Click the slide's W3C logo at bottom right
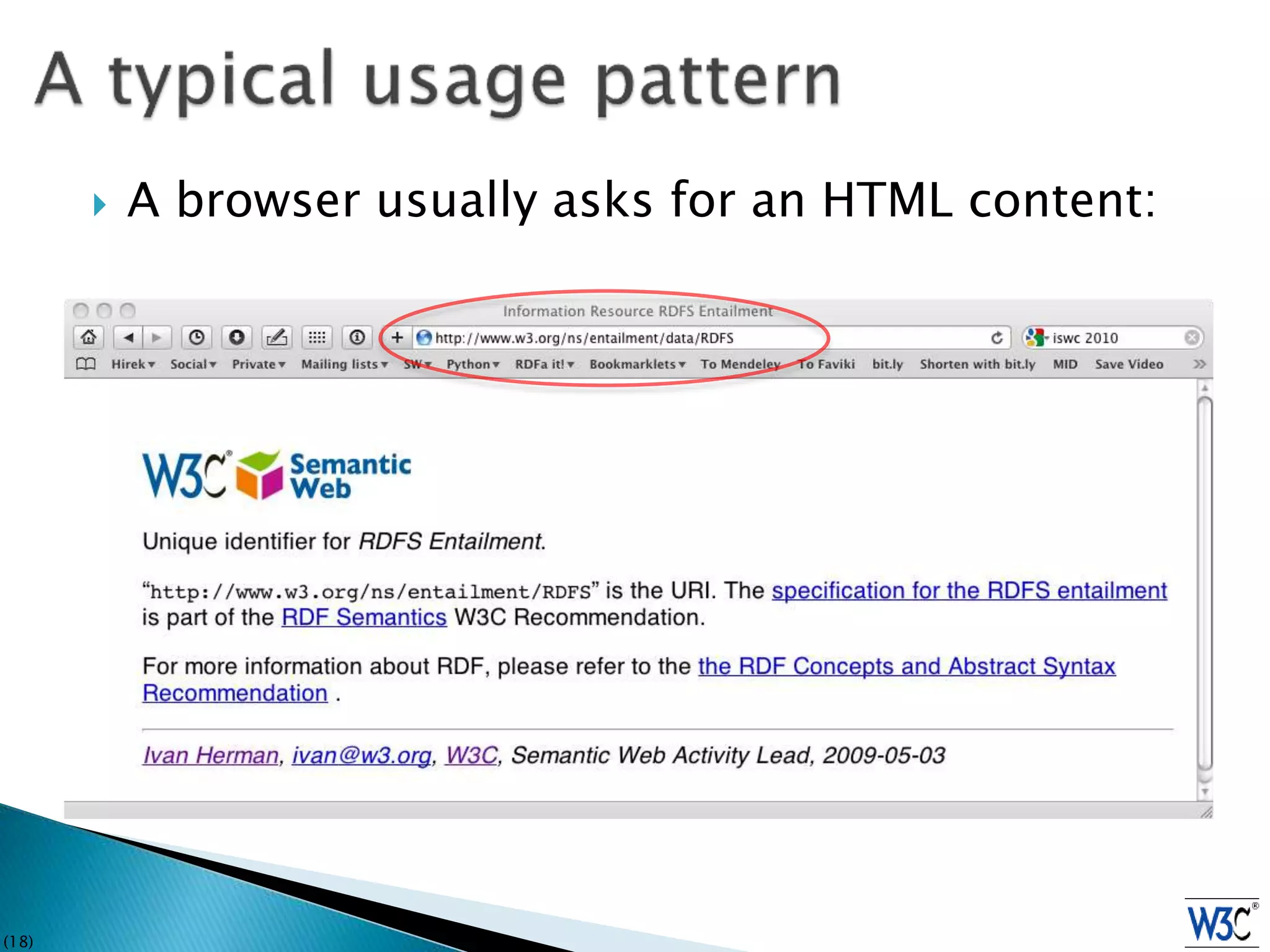1270x952 pixels. (1222, 923)
